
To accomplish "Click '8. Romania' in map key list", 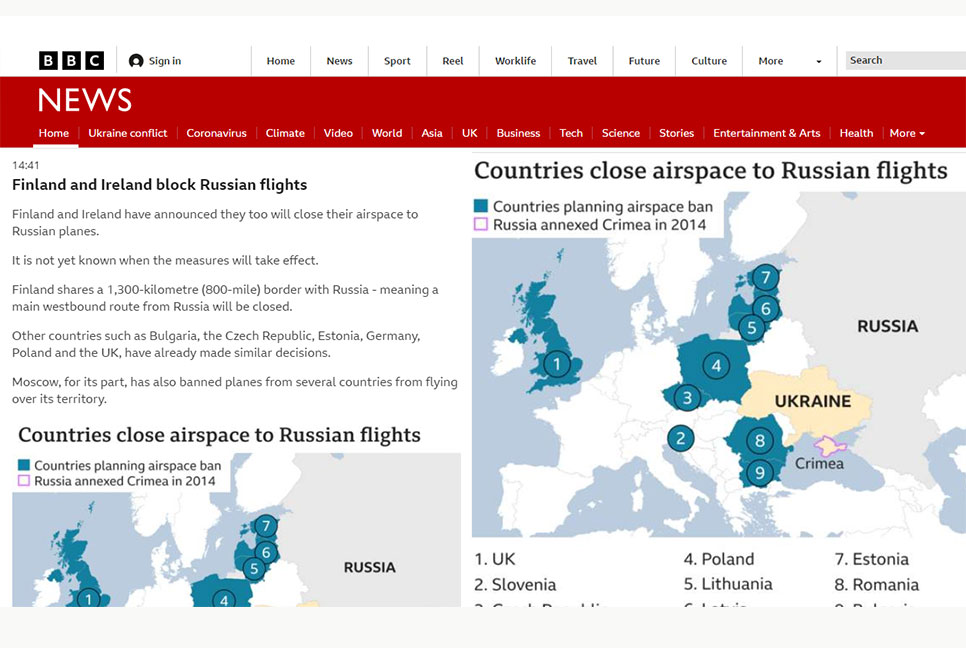I will pos(877,585).
